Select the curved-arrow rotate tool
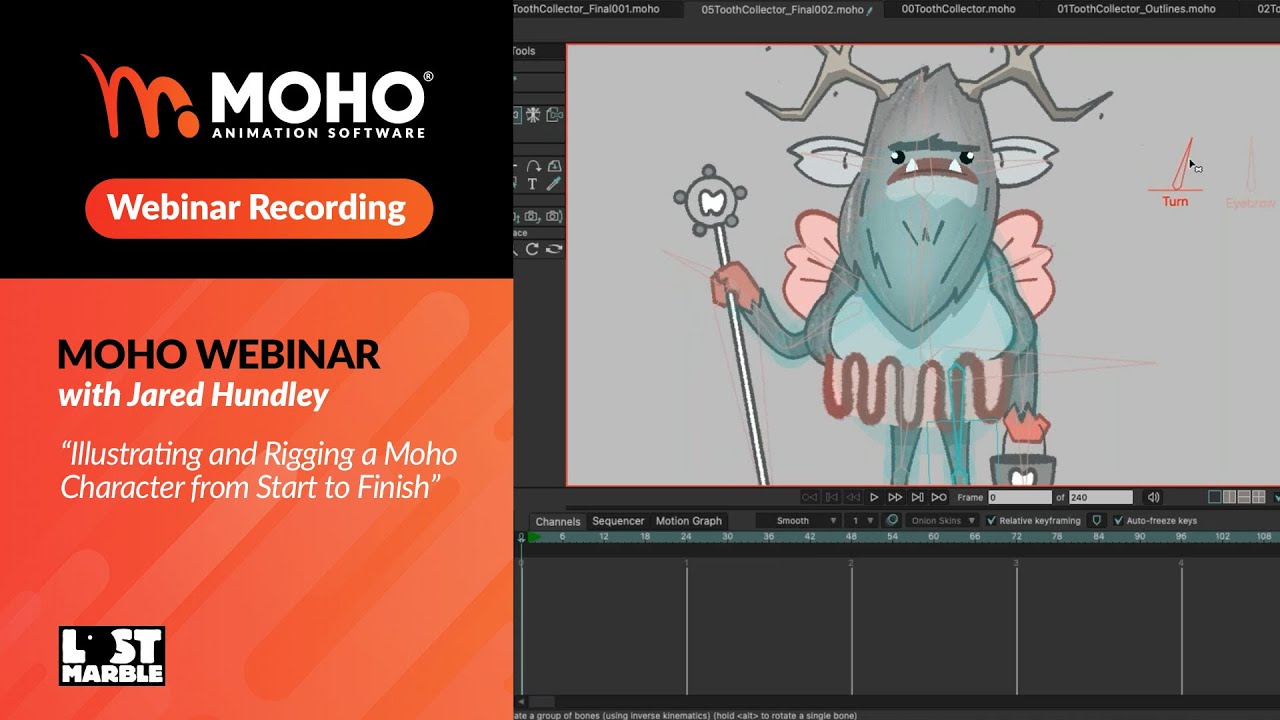 [x=534, y=167]
